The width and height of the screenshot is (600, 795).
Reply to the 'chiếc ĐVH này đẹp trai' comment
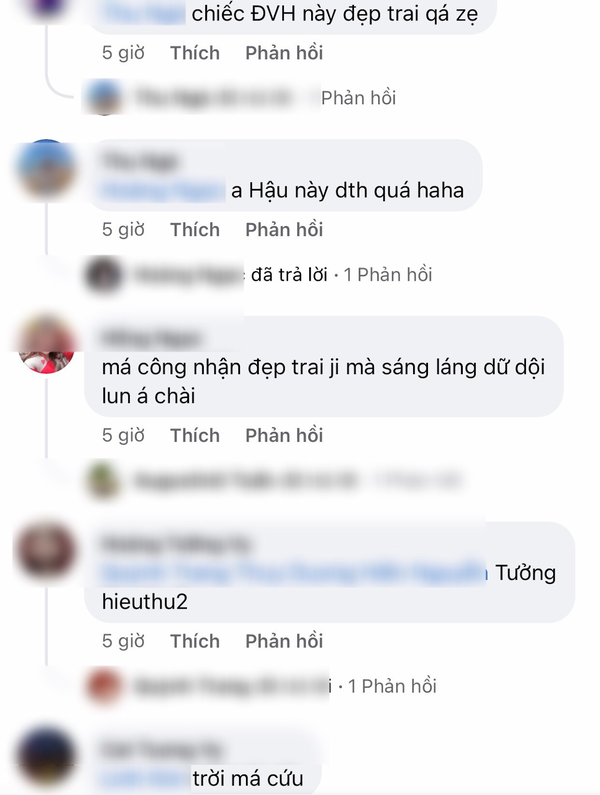click(284, 53)
